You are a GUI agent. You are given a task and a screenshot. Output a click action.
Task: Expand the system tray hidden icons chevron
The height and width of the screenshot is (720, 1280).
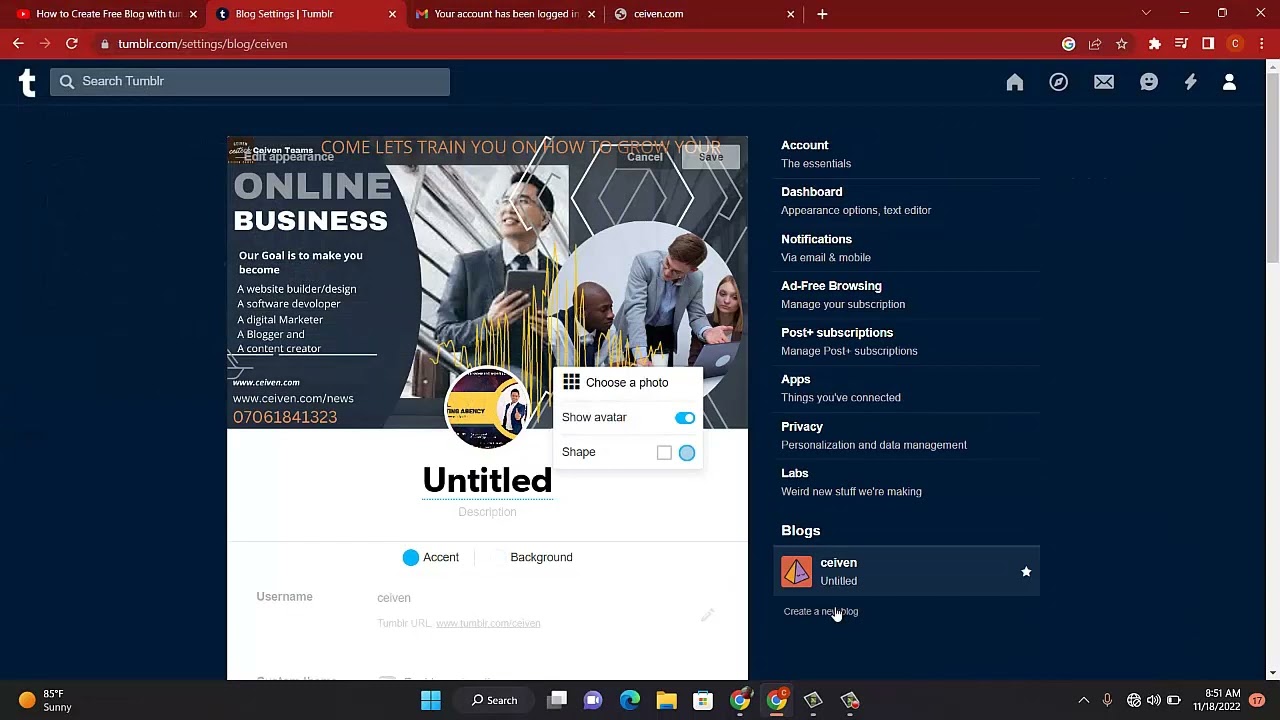point(1084,700)
